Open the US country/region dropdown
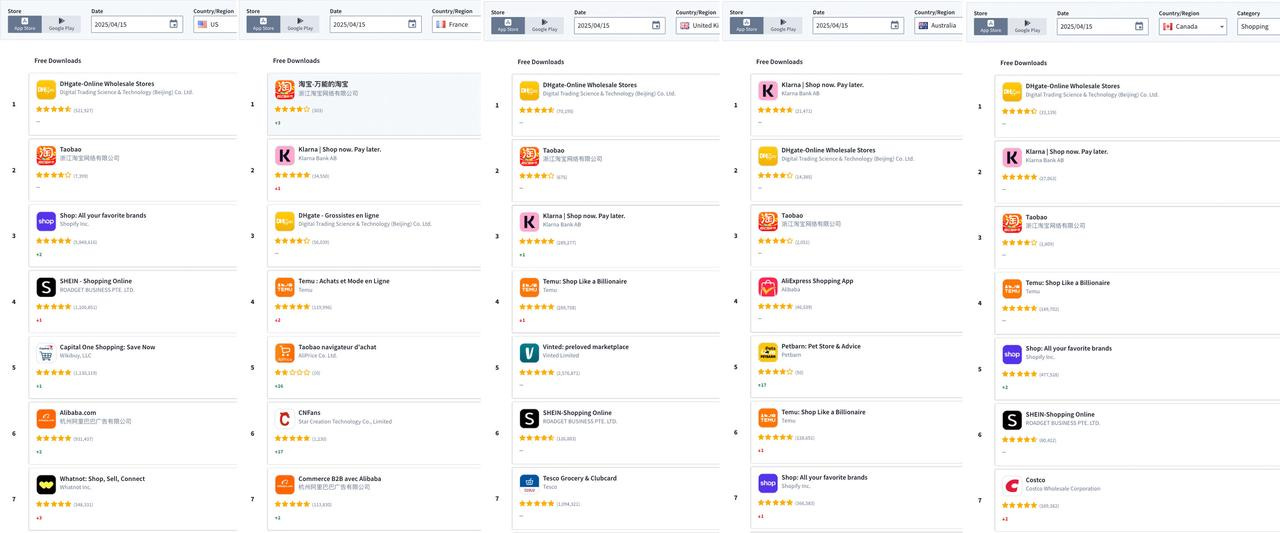1280x533 pixels. point(215,24)
